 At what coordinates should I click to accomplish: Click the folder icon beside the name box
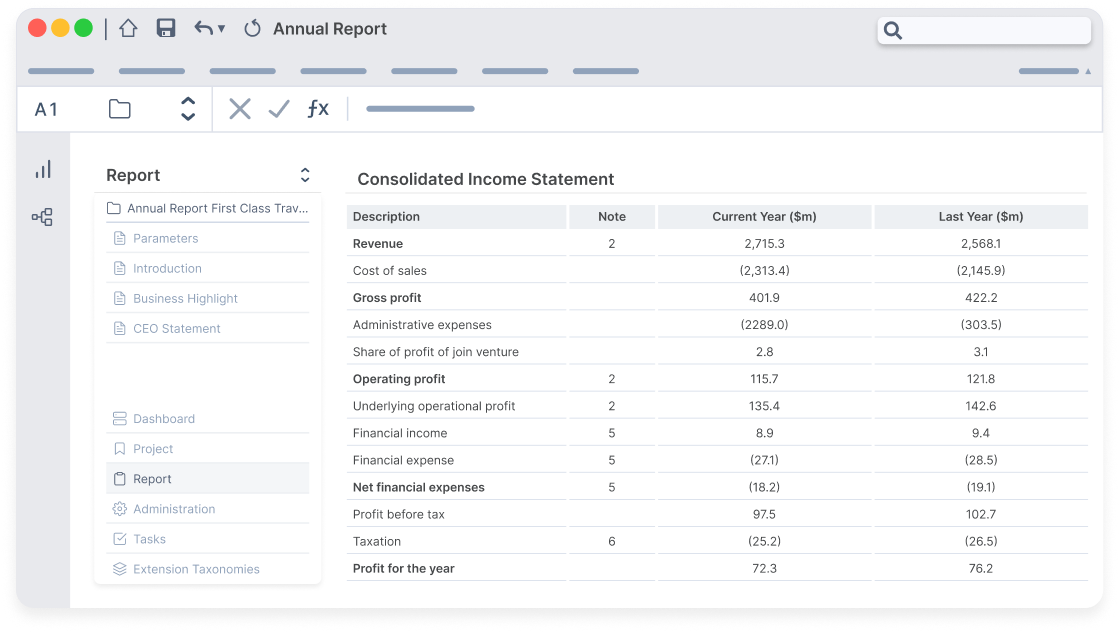pos(118,108)
